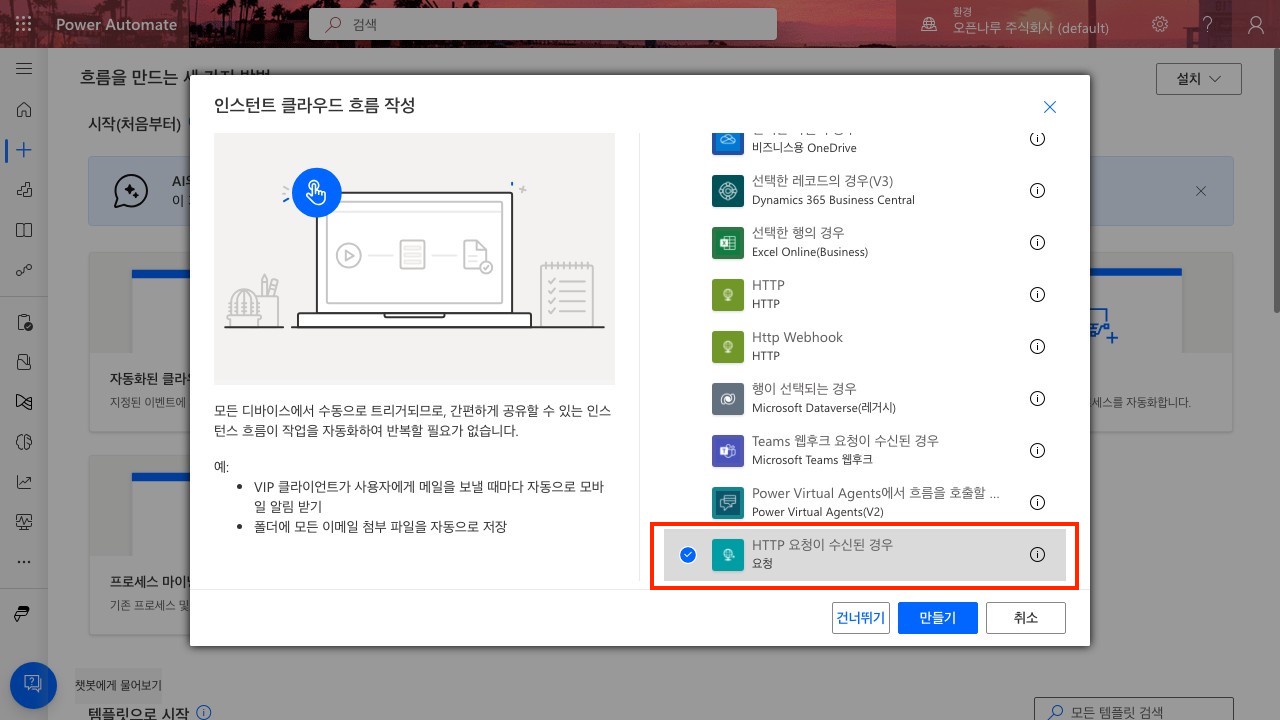The height and width of the screenshot is (720, 1280).
Task: Toggle the hamburger navigation menu
Action: 24,69
